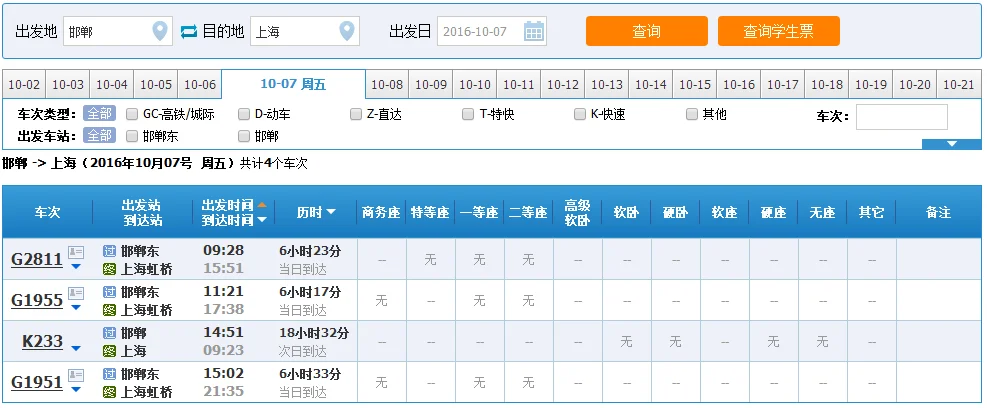Click the terminal icon for G2811 上海虹桥
Image resolution: width=987 pixels, height=408 pixels.
coord(110,269)
